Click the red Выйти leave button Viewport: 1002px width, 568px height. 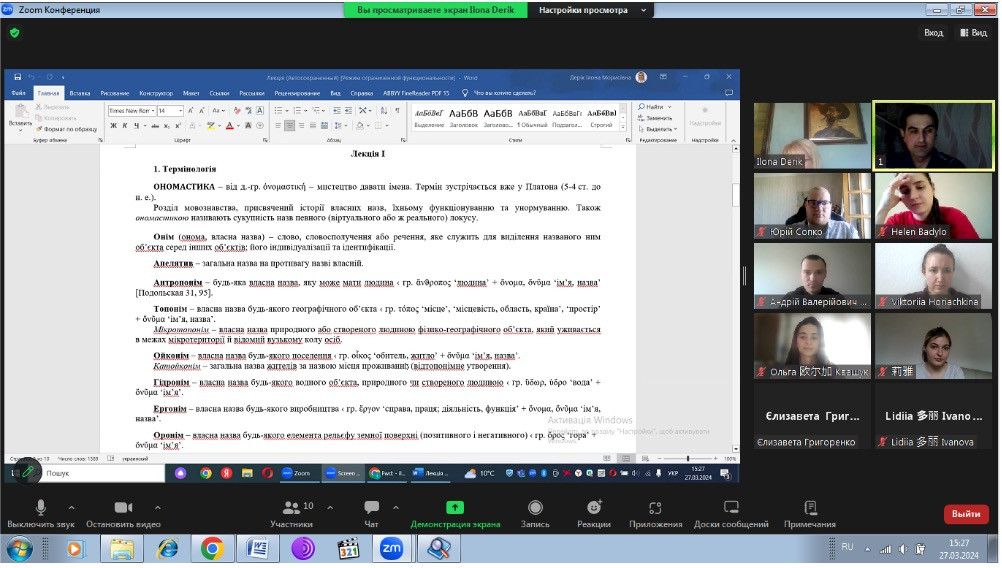tap(966, 514)
